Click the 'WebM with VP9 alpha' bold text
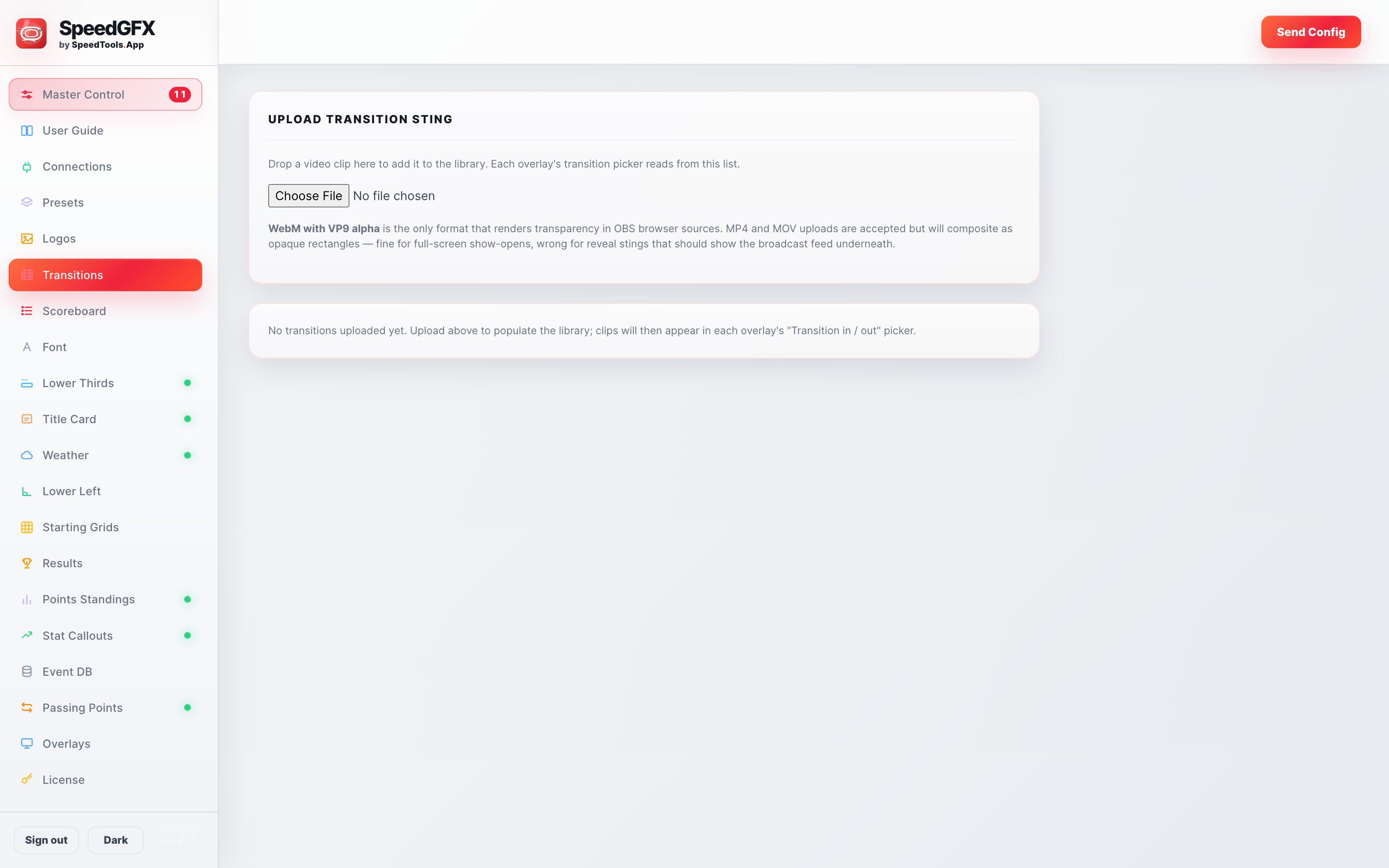The width and height of the screenshot is (1389, 868). [324, 228]
